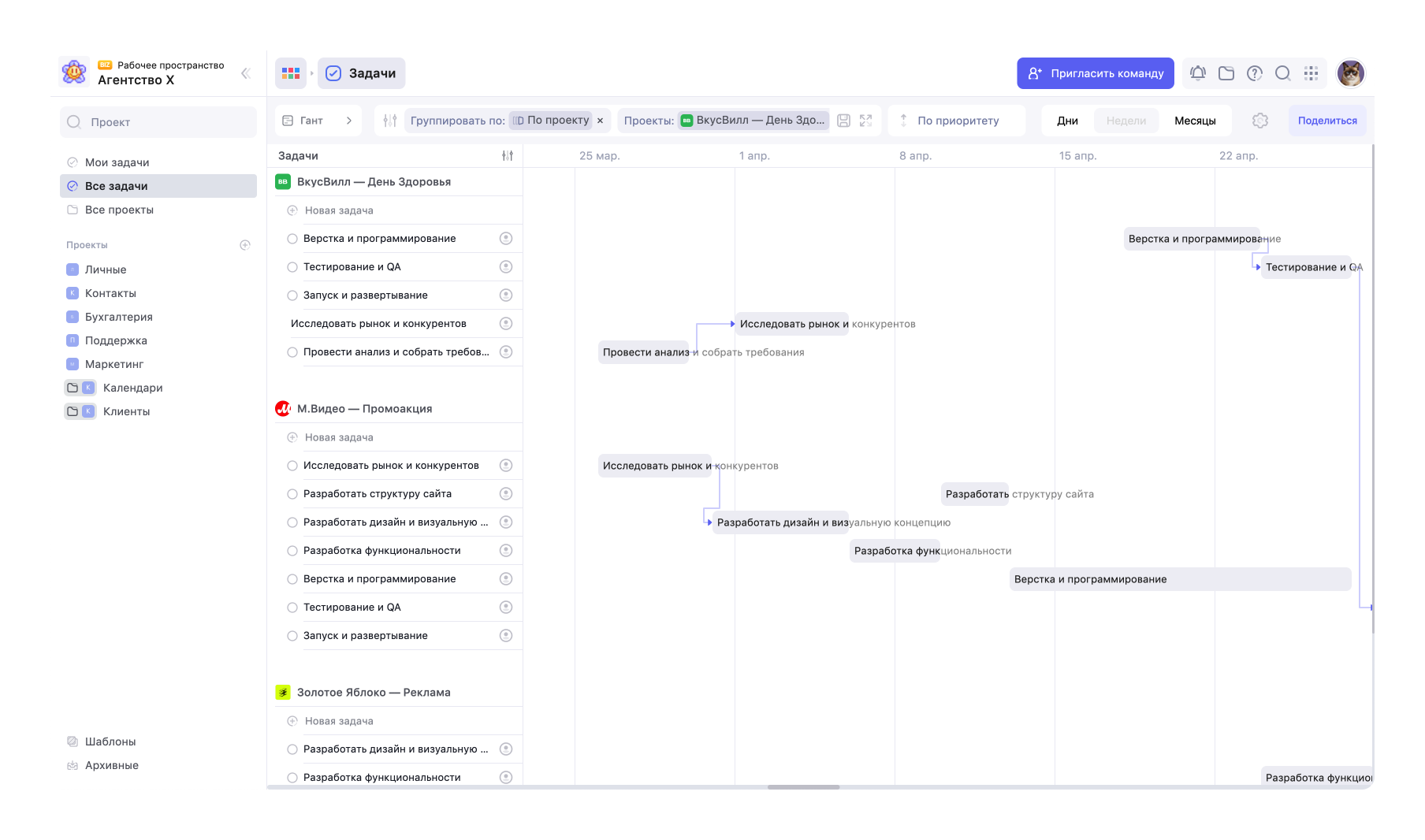1425x840 pixels.
Task: Click the assignee icon for Разработать структуру сайта
Action: click(x=506, y=494)
